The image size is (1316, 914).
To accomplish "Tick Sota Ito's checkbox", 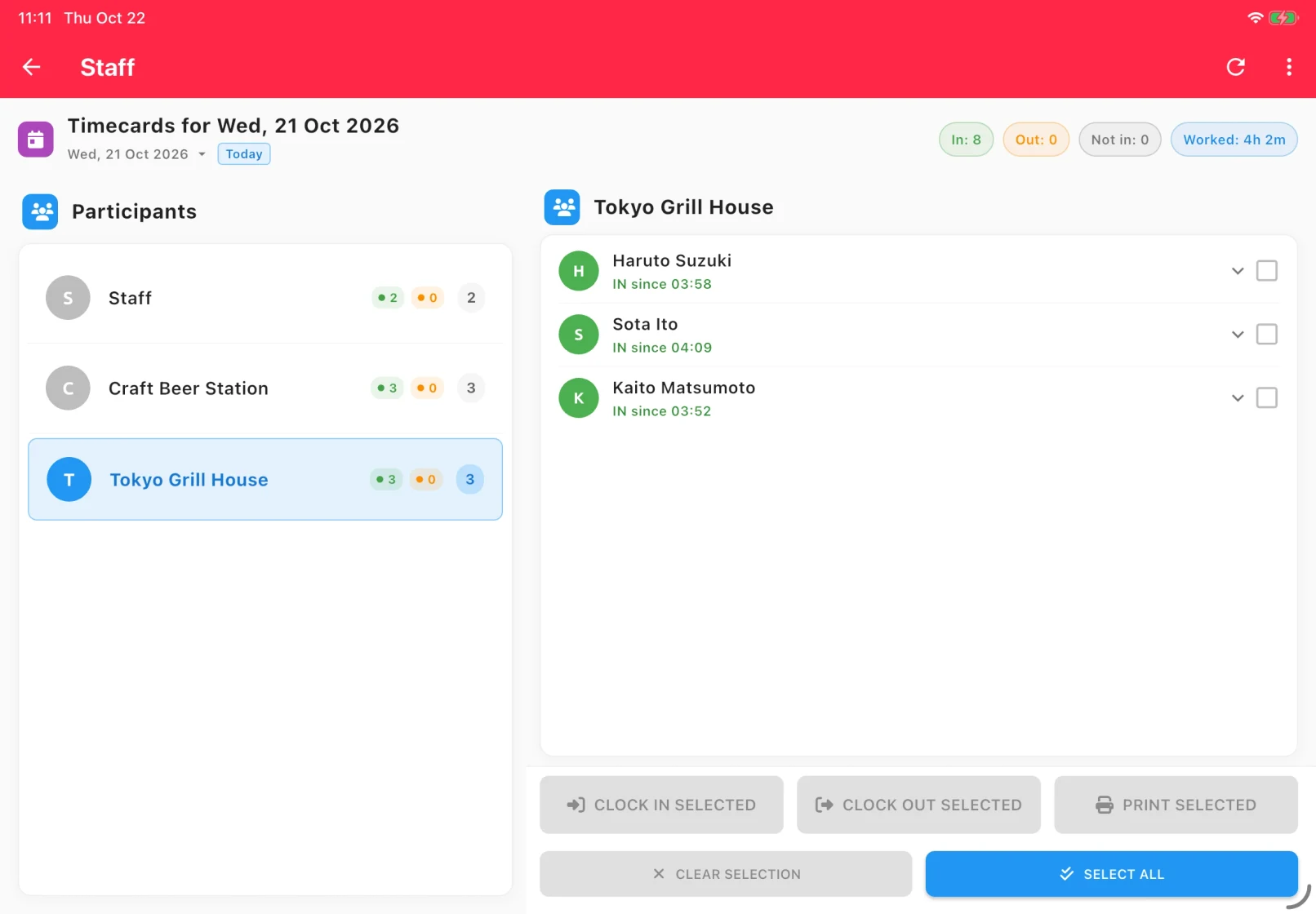I will (x=1267, y=335).
